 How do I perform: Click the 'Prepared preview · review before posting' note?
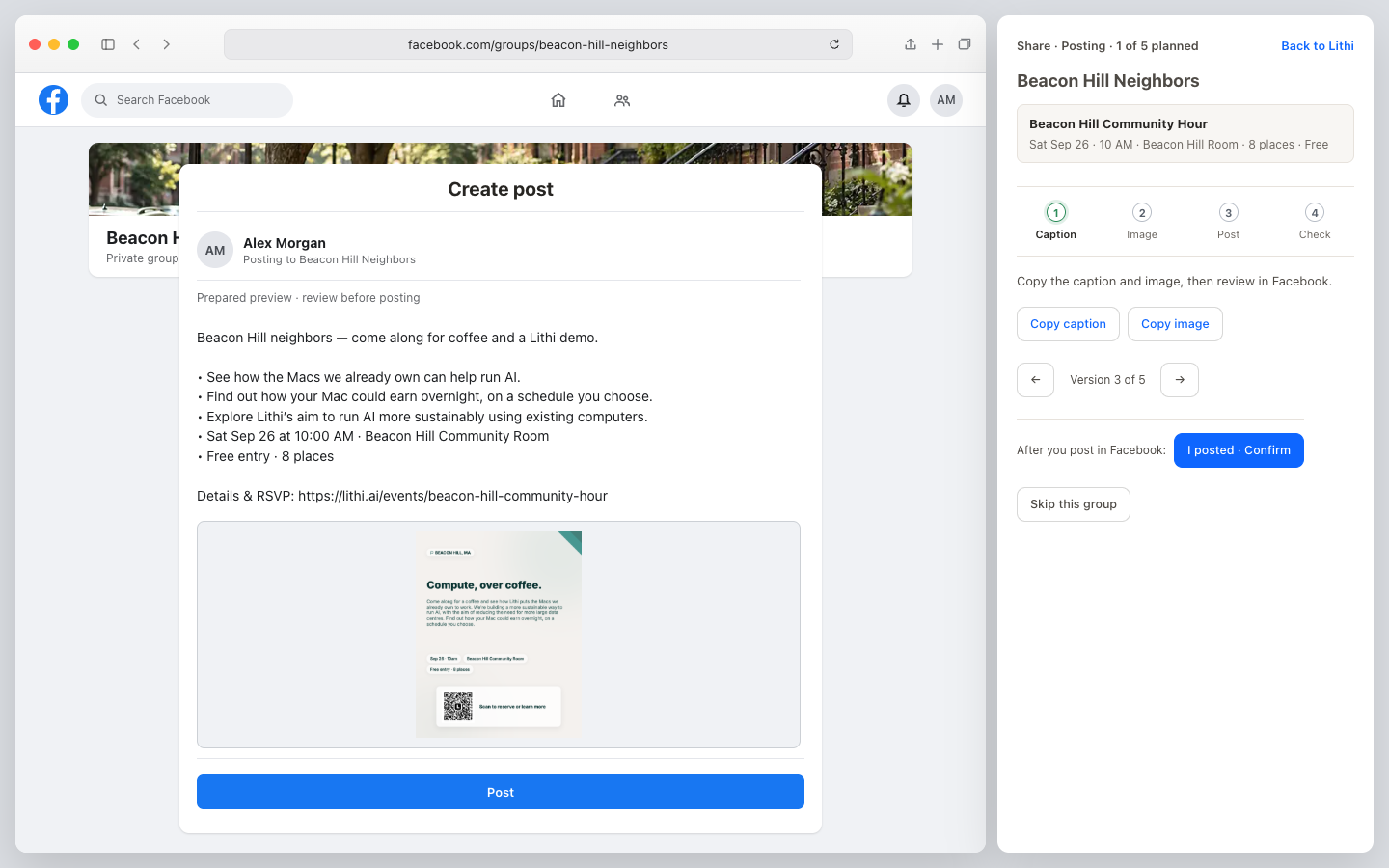click(309, 298)
